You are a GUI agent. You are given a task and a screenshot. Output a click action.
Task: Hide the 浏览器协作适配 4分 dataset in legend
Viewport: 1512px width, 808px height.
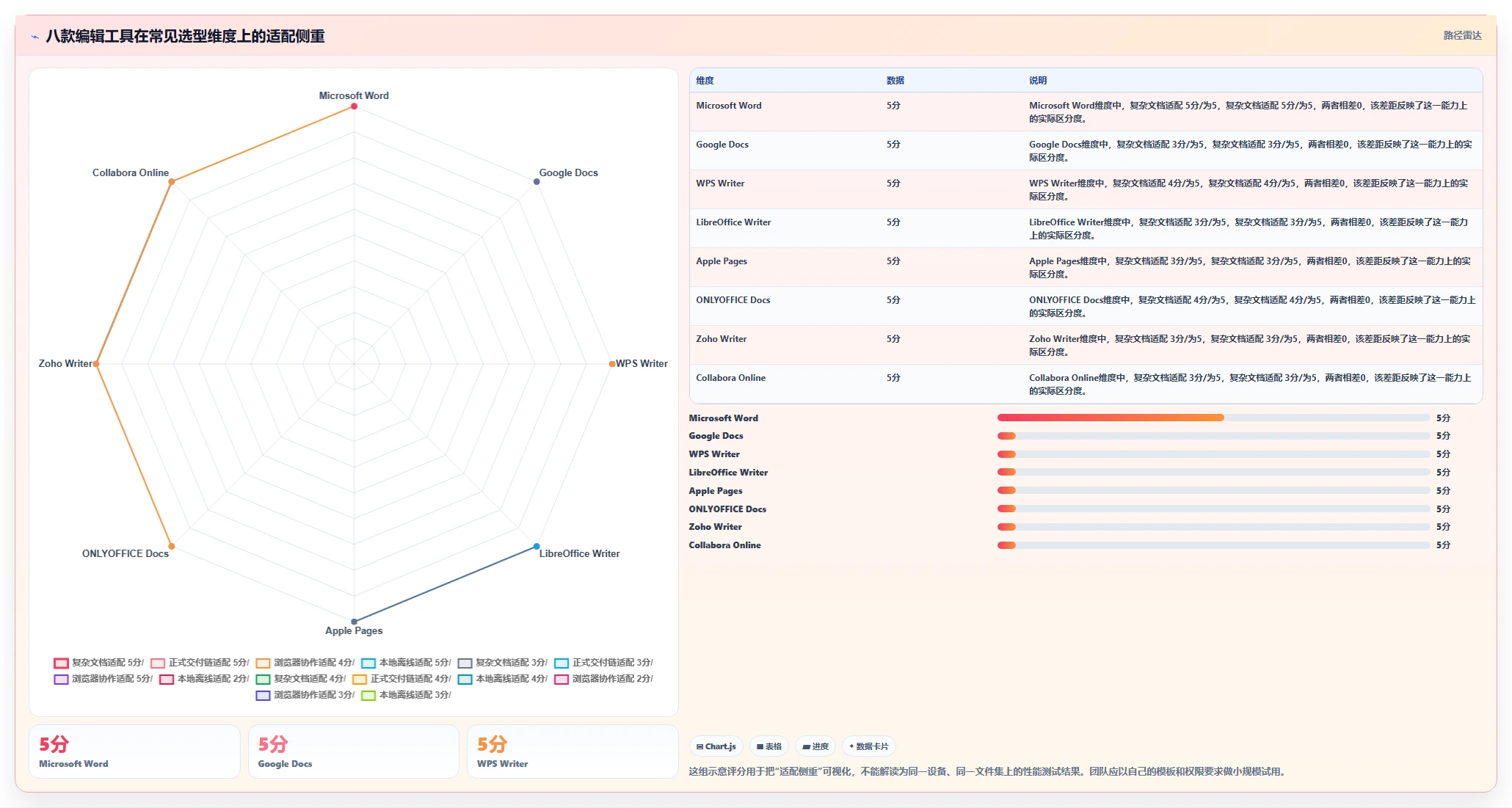click(x=305, y=663)
